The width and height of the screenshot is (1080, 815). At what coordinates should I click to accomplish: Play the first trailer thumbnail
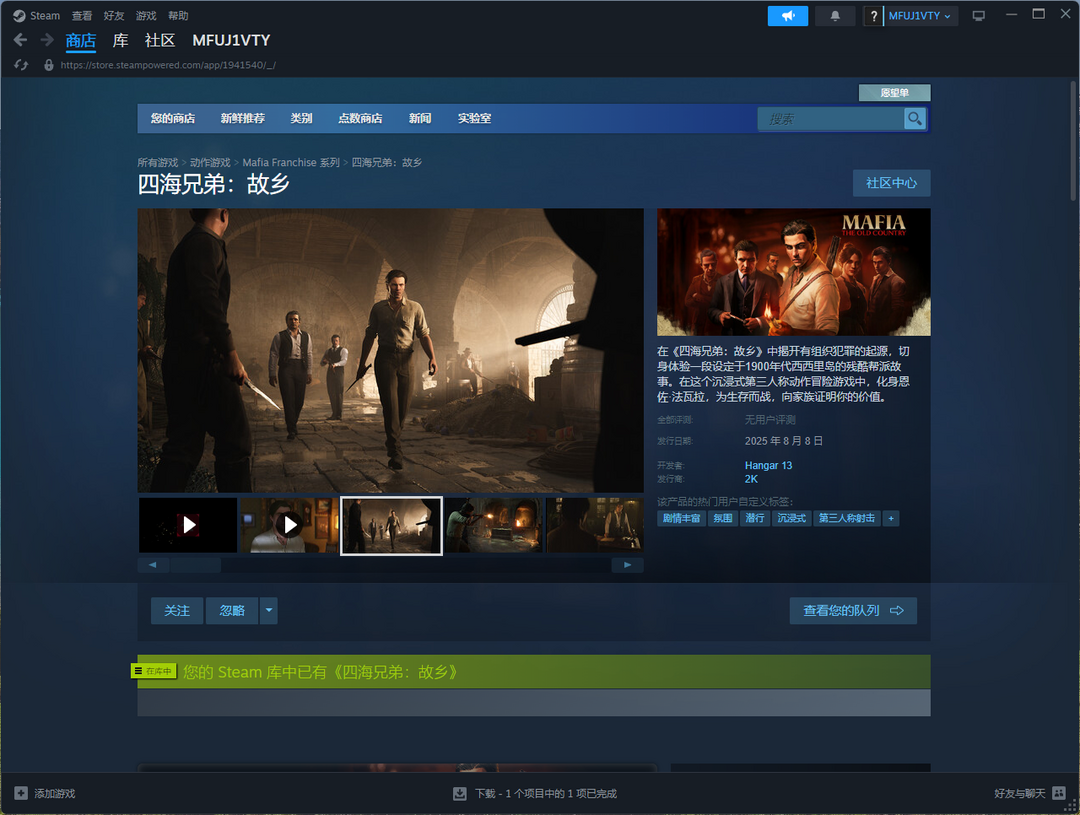(188, 525)
